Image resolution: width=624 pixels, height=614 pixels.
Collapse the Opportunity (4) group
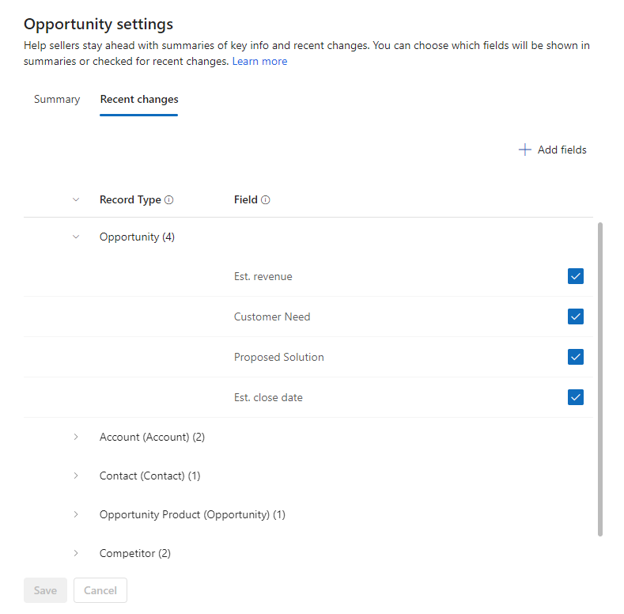pos(76,237)
